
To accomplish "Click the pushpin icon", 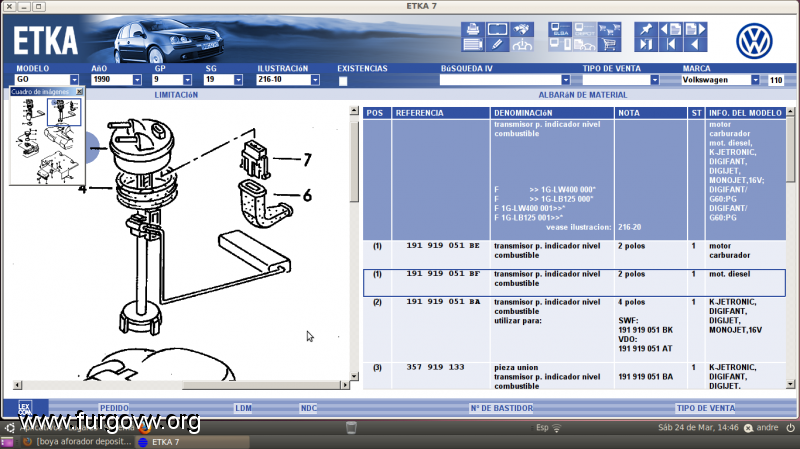I will click(645, 29).
